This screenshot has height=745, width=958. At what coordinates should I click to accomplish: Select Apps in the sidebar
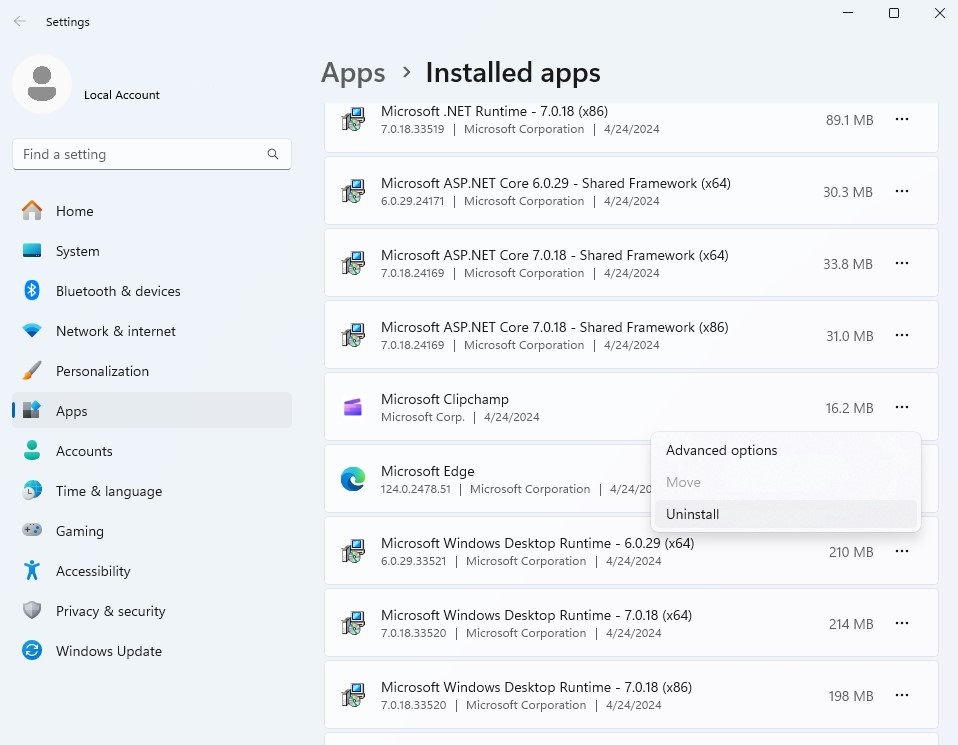pos(152,411)
